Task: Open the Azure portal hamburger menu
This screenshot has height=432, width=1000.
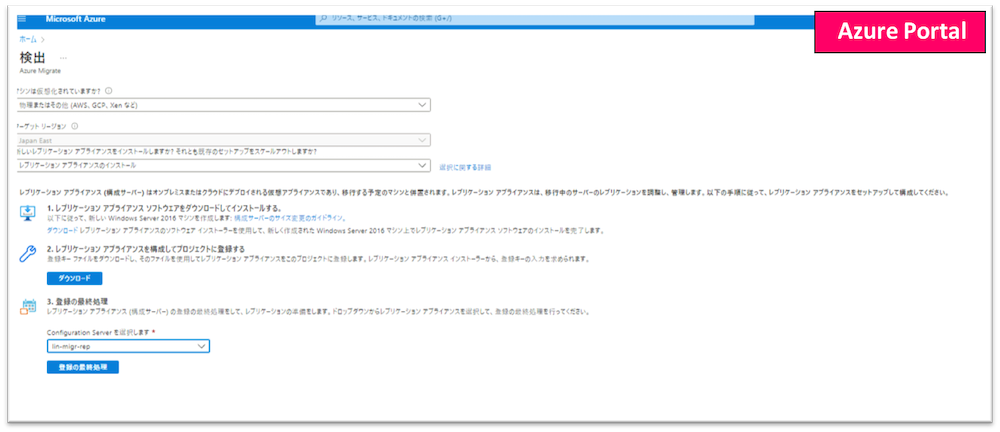Action: (22, 19)
